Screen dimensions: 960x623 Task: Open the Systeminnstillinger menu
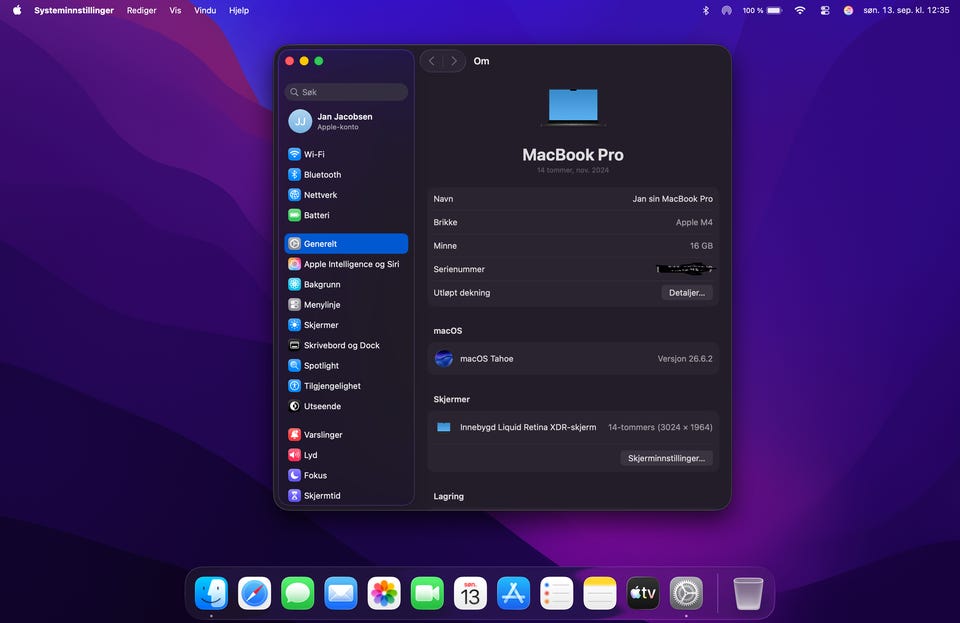(74, 10)
